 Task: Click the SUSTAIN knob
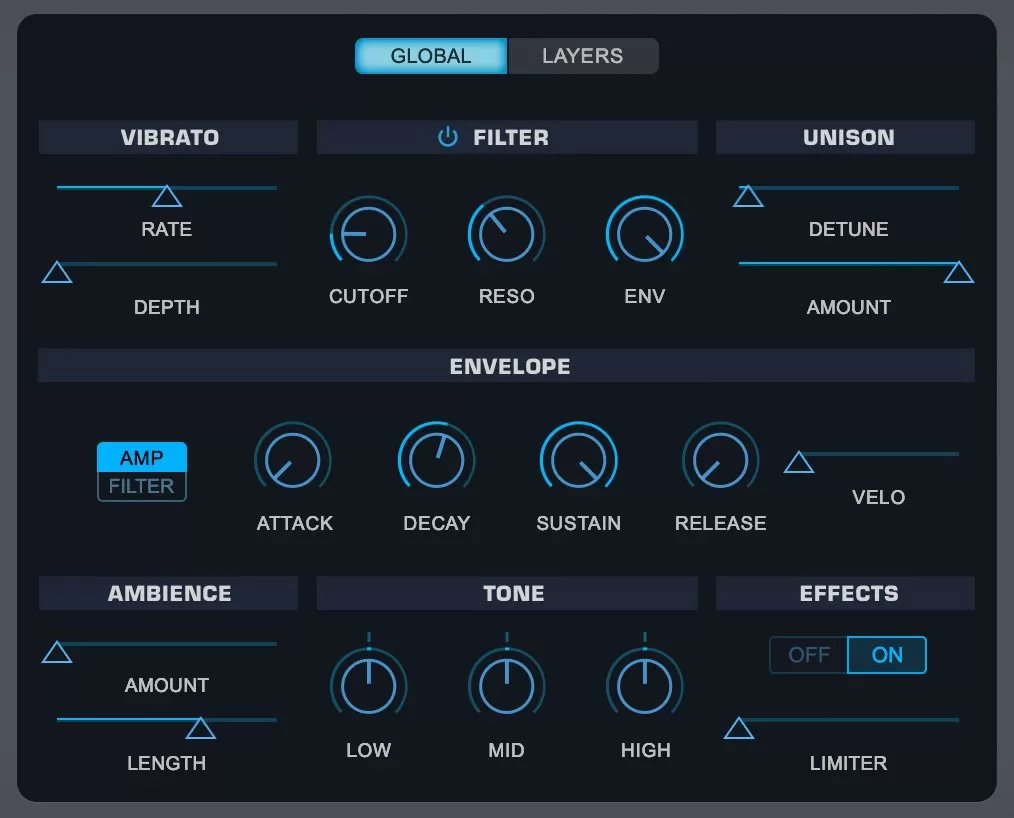pos(578,459)
